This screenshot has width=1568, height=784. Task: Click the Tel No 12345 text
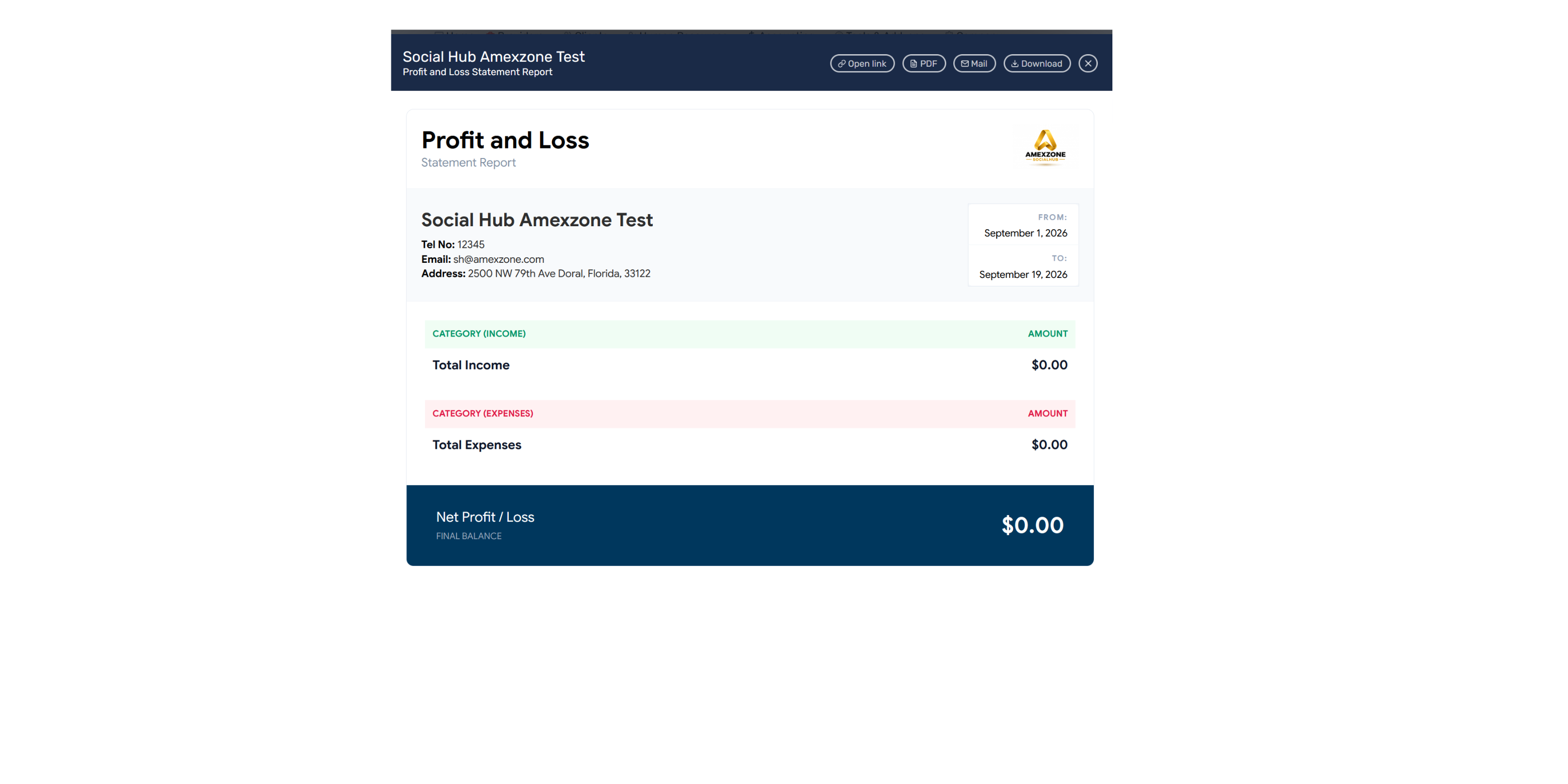tap(453, 245)
